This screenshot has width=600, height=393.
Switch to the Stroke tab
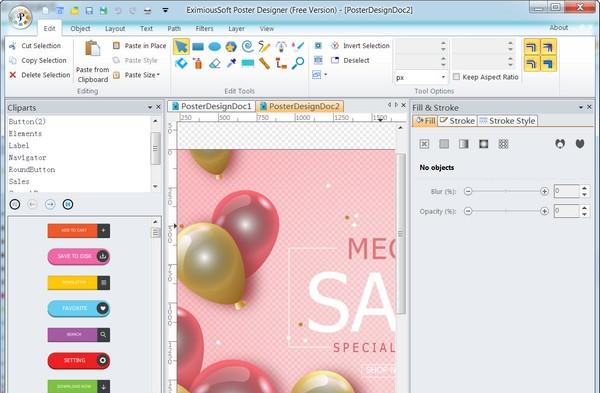point(457,121)
